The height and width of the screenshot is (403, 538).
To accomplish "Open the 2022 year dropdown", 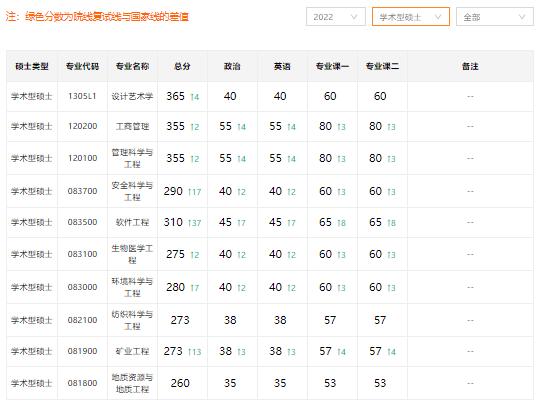I will (336, 17).
